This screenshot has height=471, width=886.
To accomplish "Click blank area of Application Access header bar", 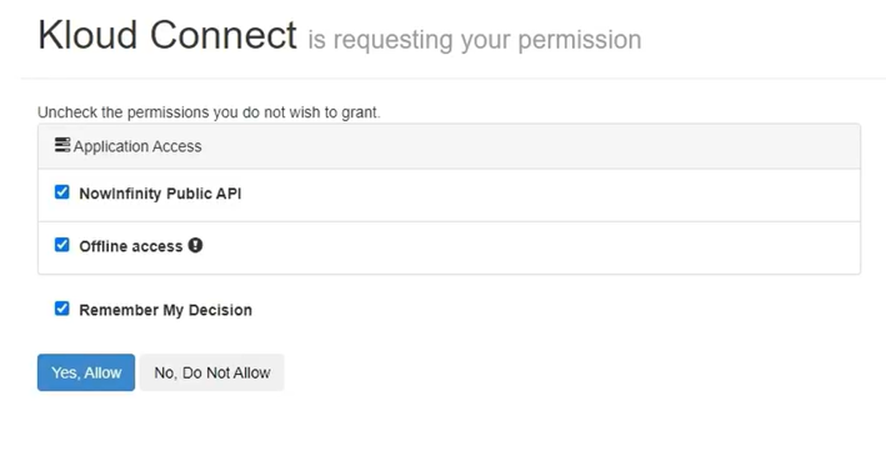I will click(x=550, y=146).
